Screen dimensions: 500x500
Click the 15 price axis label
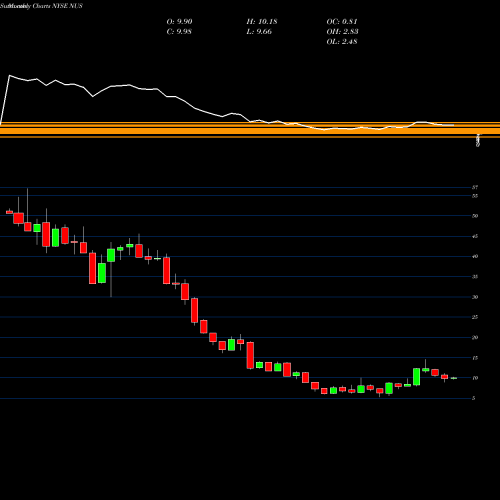[x=475, y=358]
